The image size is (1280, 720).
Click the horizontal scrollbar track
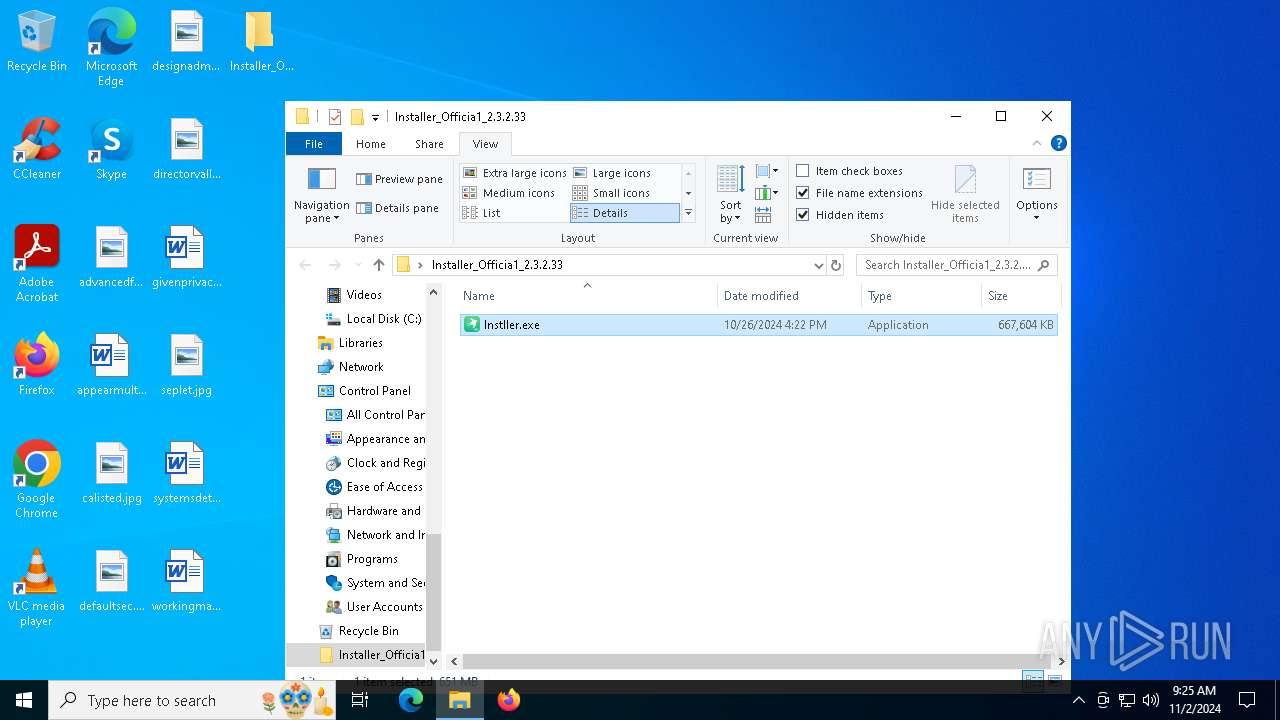tap(757, 661)
